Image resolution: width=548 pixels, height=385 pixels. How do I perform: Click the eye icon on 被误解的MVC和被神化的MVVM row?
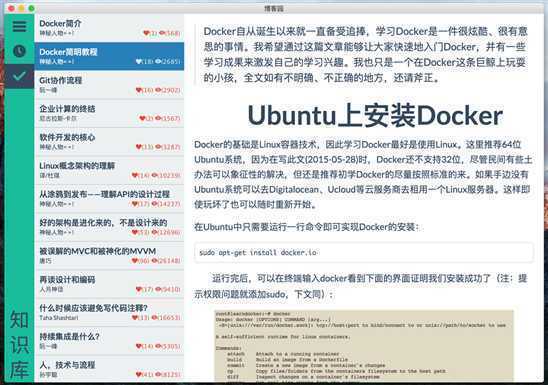[x=154, y=261]
